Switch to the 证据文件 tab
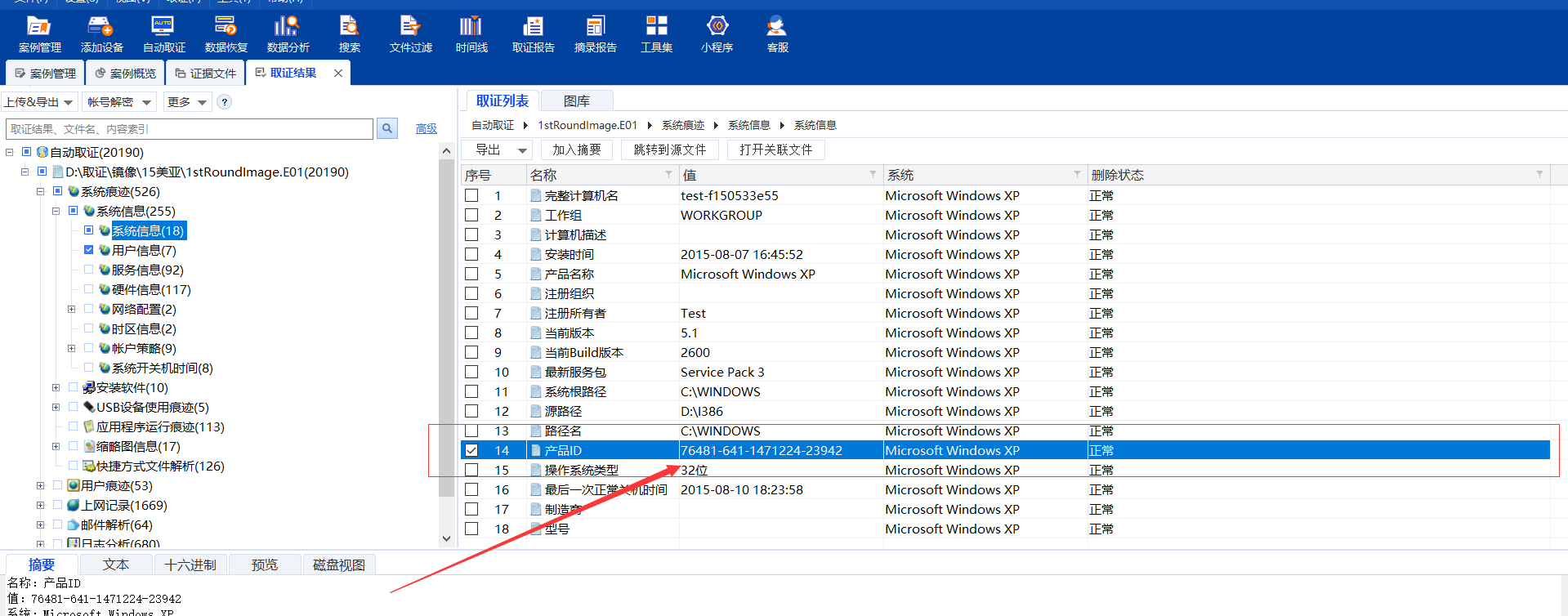The image size is (1568, 616). (205, 74)
